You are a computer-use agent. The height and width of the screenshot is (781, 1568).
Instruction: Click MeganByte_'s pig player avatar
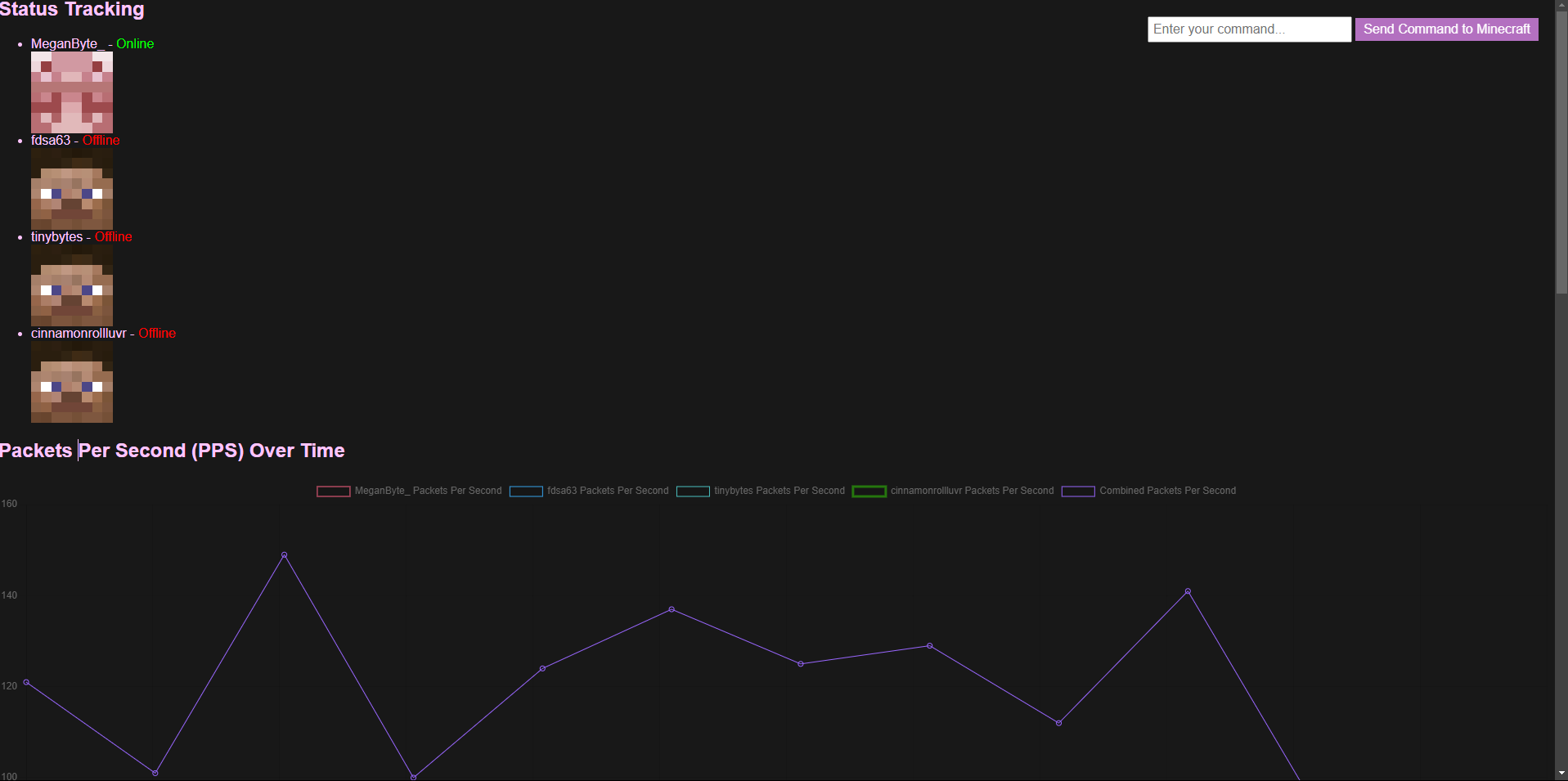click(x=72, y=92)
